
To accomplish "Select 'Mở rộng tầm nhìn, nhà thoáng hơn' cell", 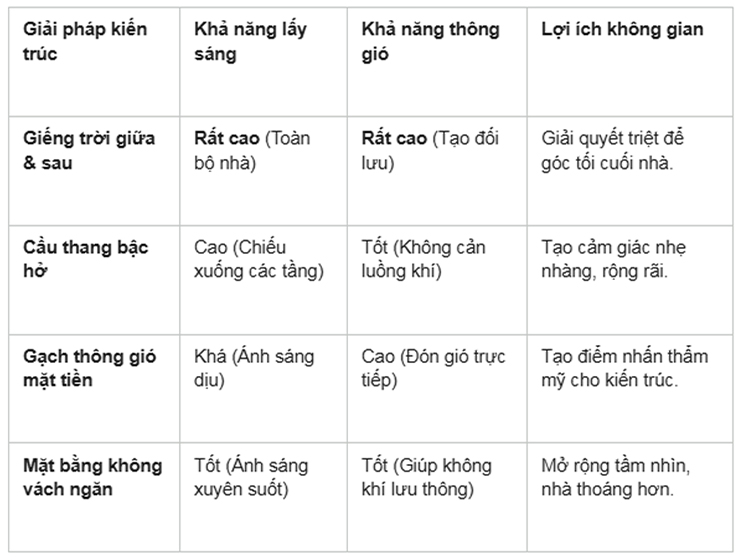I will point(630,497).
